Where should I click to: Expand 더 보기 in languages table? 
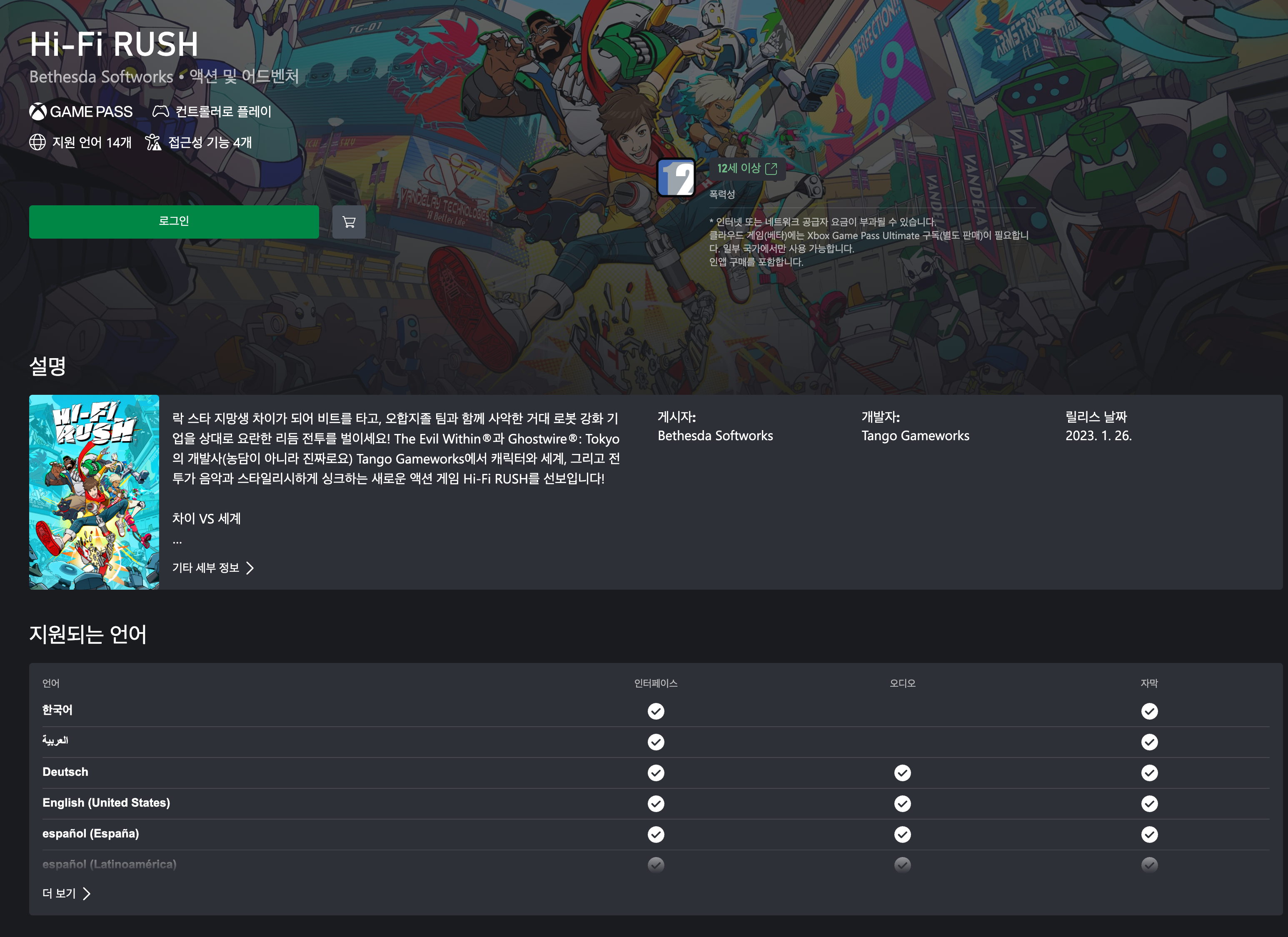[67, 893]
